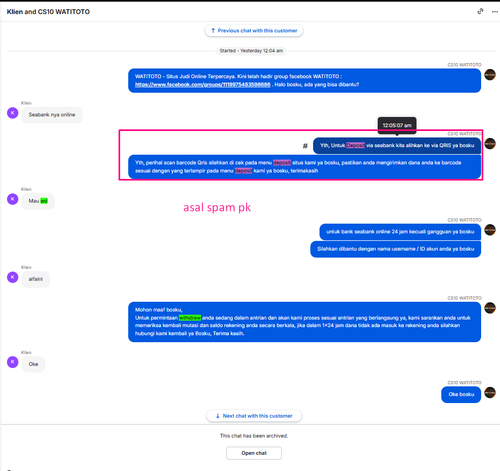Click message about scan barcode Qris
The height and width of the screenshot is (471, 500).
[304, 167]
